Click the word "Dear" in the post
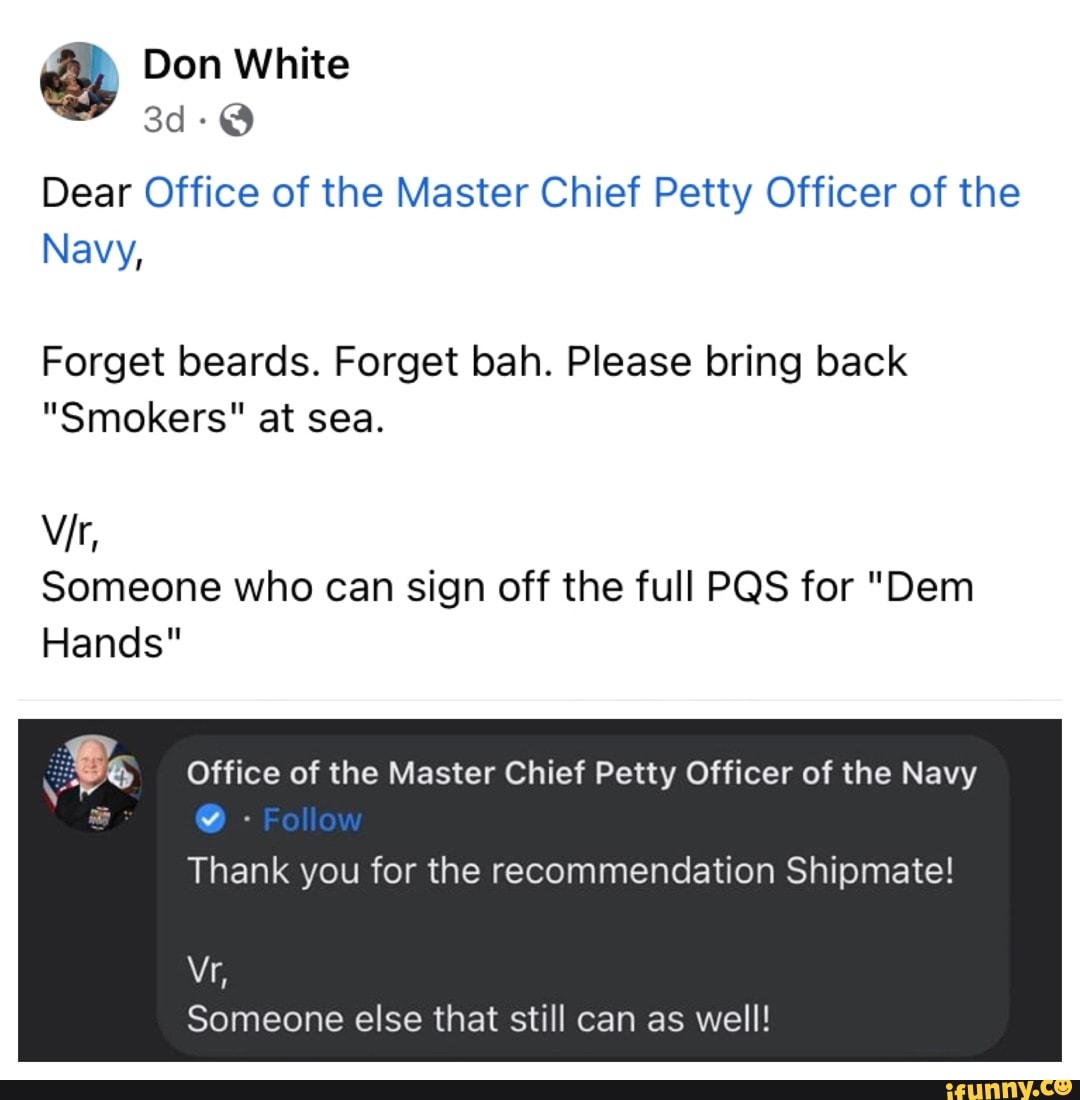 pos(87,192)
